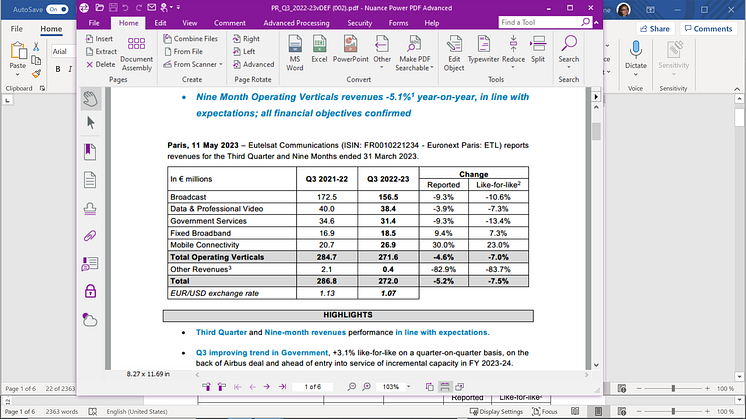The height and width of the screenshot is (419, 746).
Task: Toggle Italic in the Word ribbon
Action: [x=70, y=69]
